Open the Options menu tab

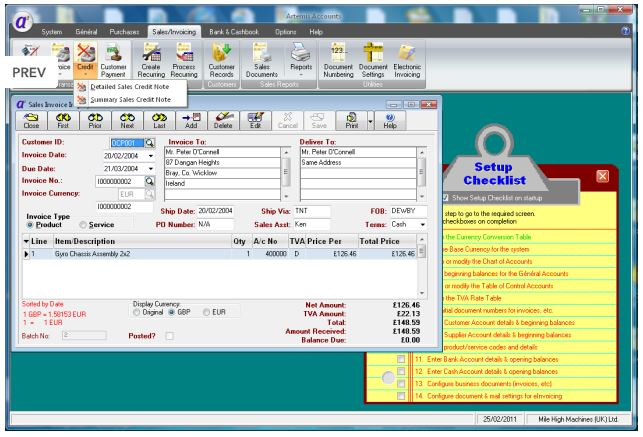coord(285,32)
